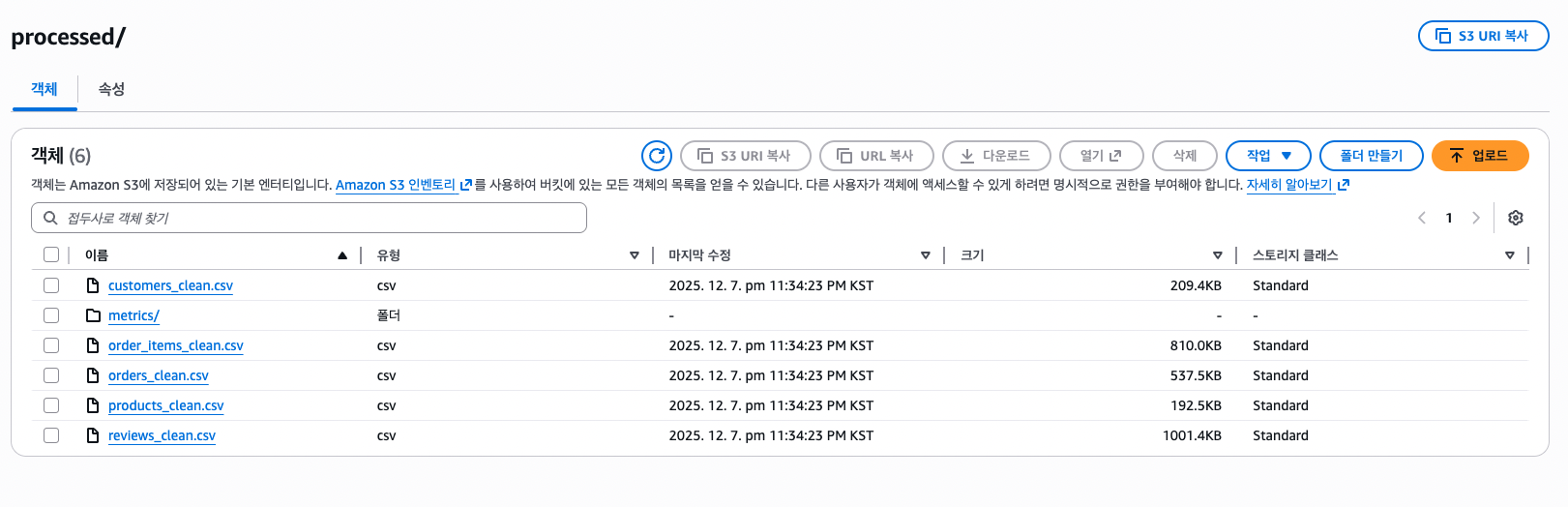Click external link icon after Amazon S3 인벤토리
Image resolution: width=1568 pixels, height=507 pixels.
click(x=466, y=185)
